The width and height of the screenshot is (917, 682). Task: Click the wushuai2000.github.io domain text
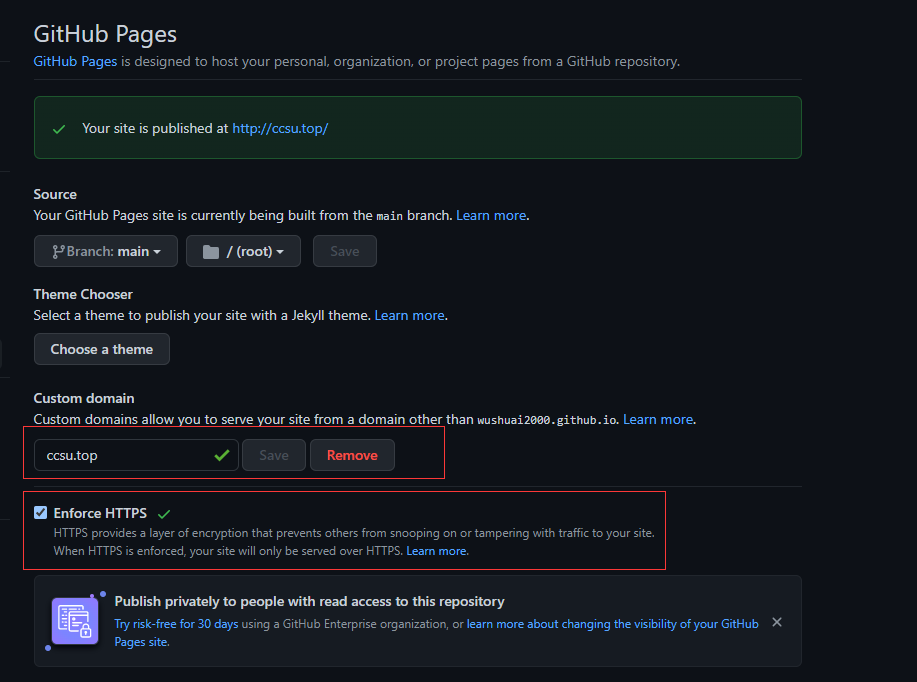point(547,420)
